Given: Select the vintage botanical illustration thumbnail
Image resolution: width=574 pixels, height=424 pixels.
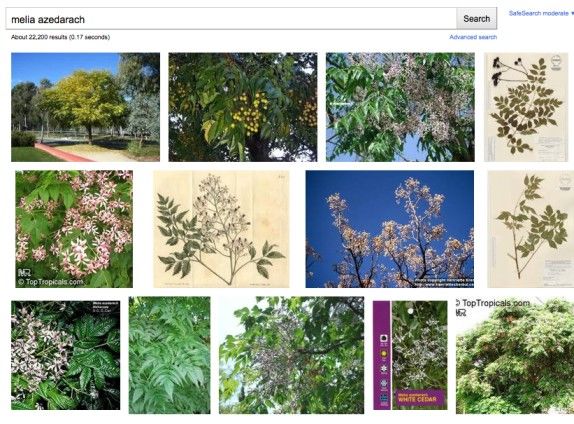Looking at the screenshot, I should coord(221,229).
